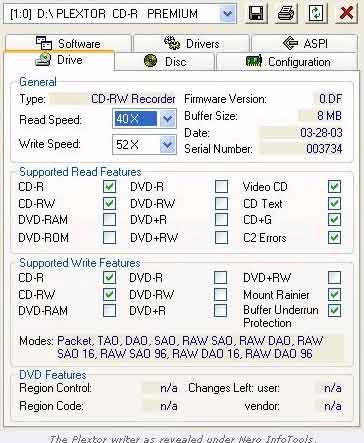Click the Region Control n/a value
Viewport: 364px width, 443px height.
tap(169, 388)
